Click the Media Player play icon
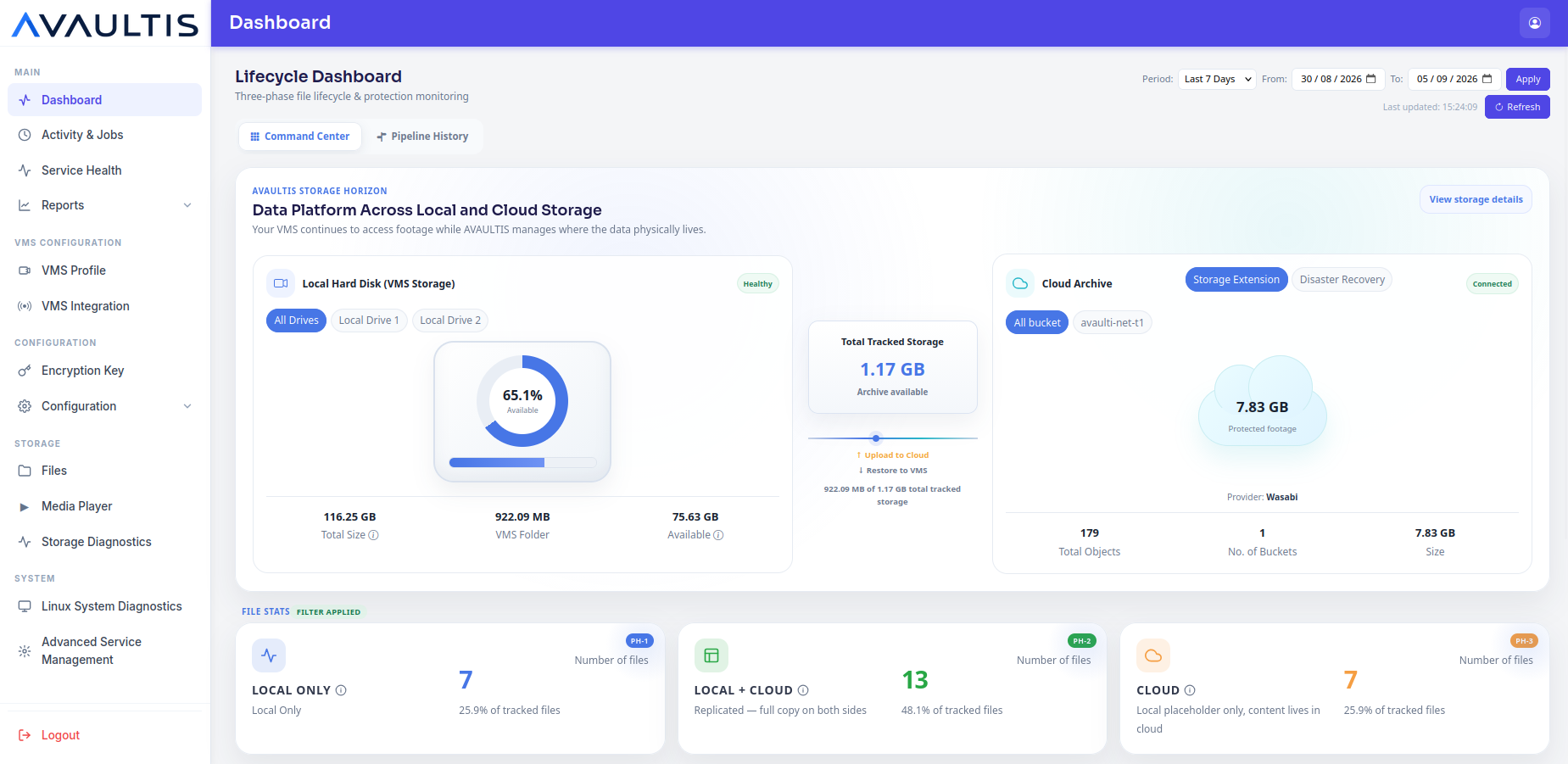Screen dimensions: 1568x764 click(25, 506)
